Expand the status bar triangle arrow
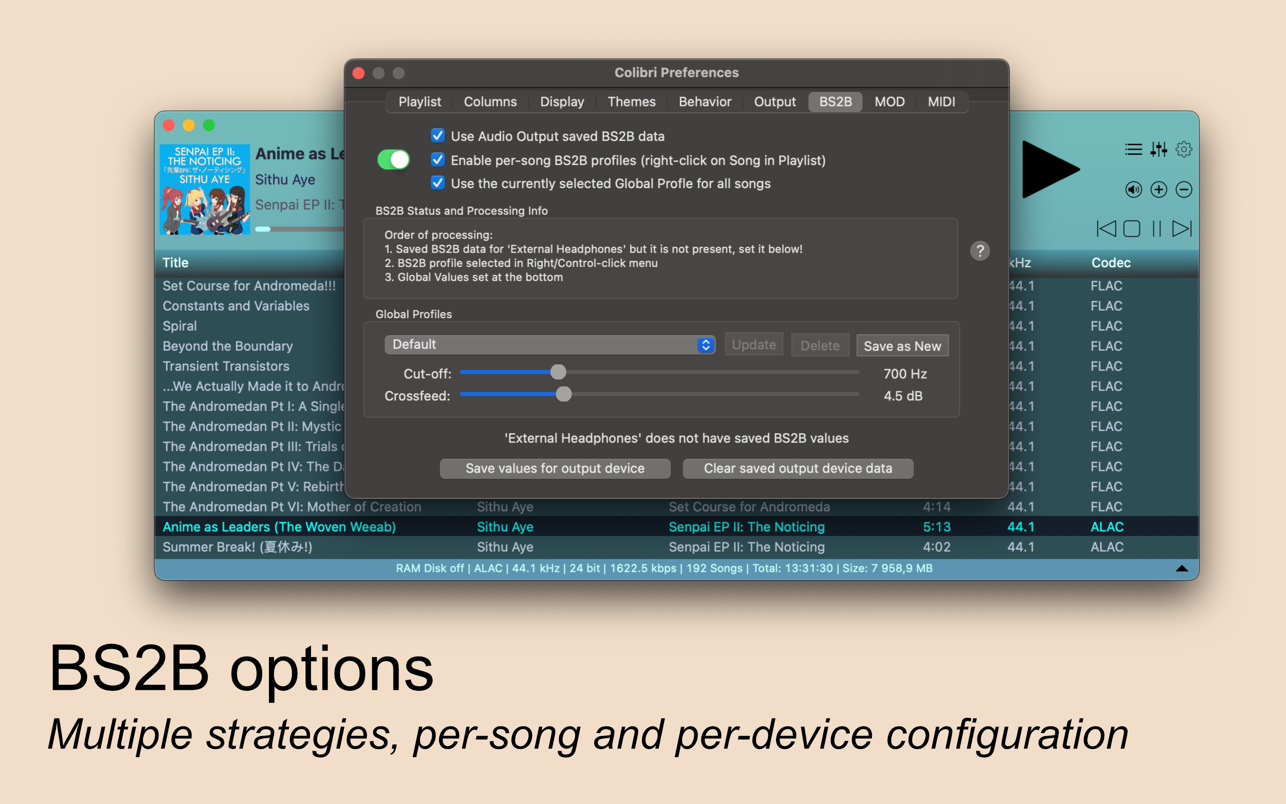Viewport: 1286px width, 804px height. click(1181, 569)
